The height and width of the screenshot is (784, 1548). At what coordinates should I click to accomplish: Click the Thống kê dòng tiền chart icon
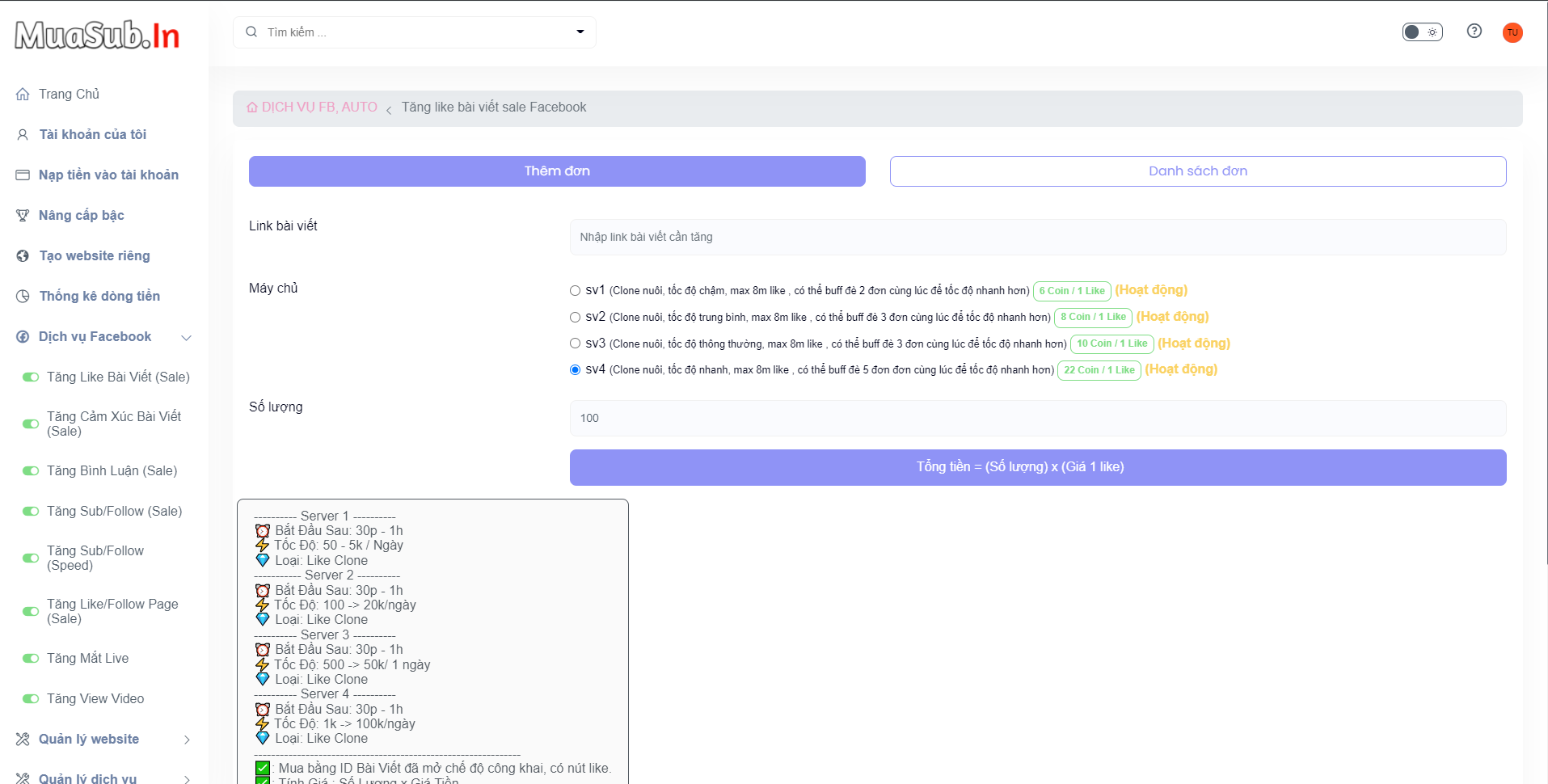[x=23, y=296]
